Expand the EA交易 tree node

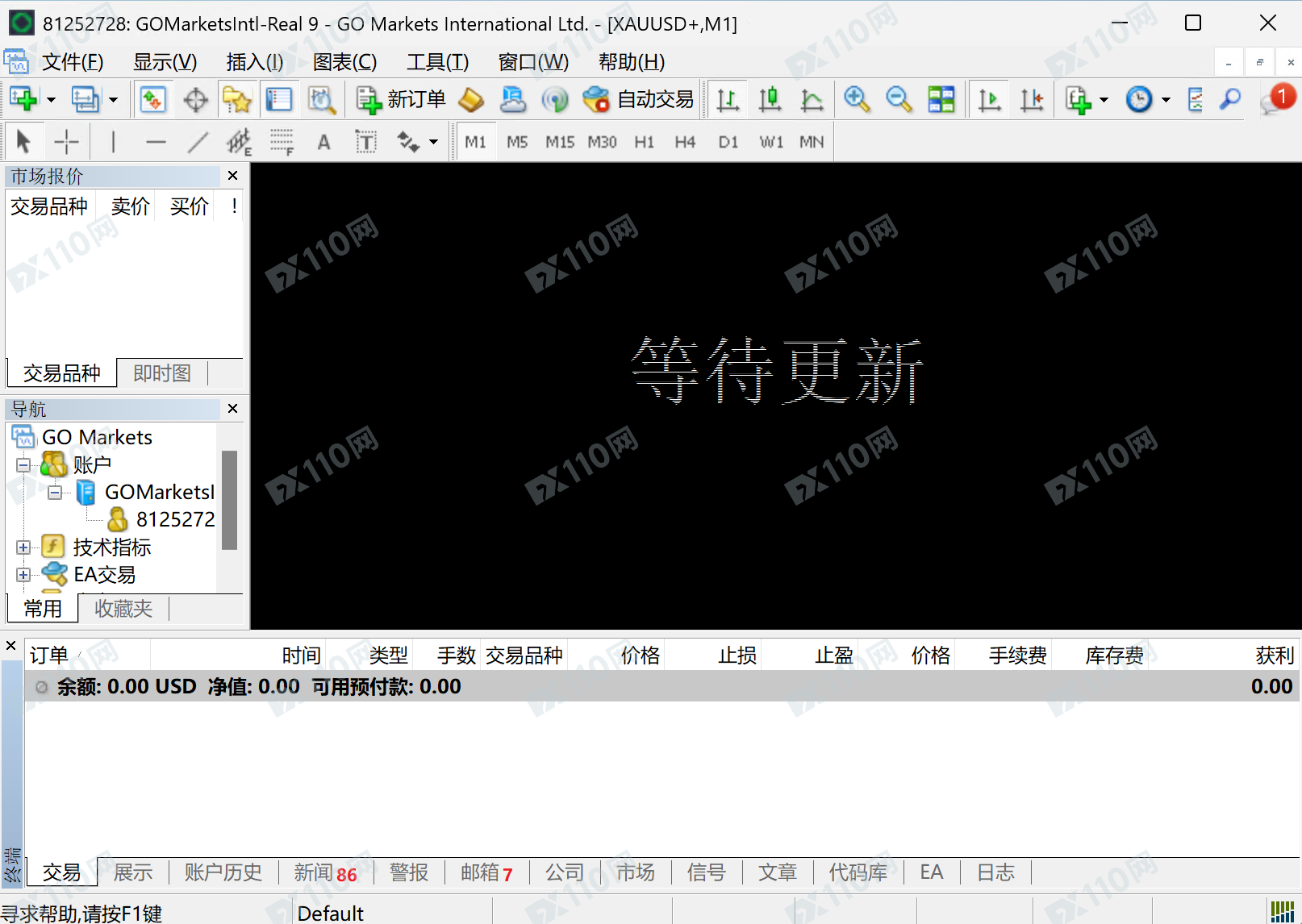23,574
